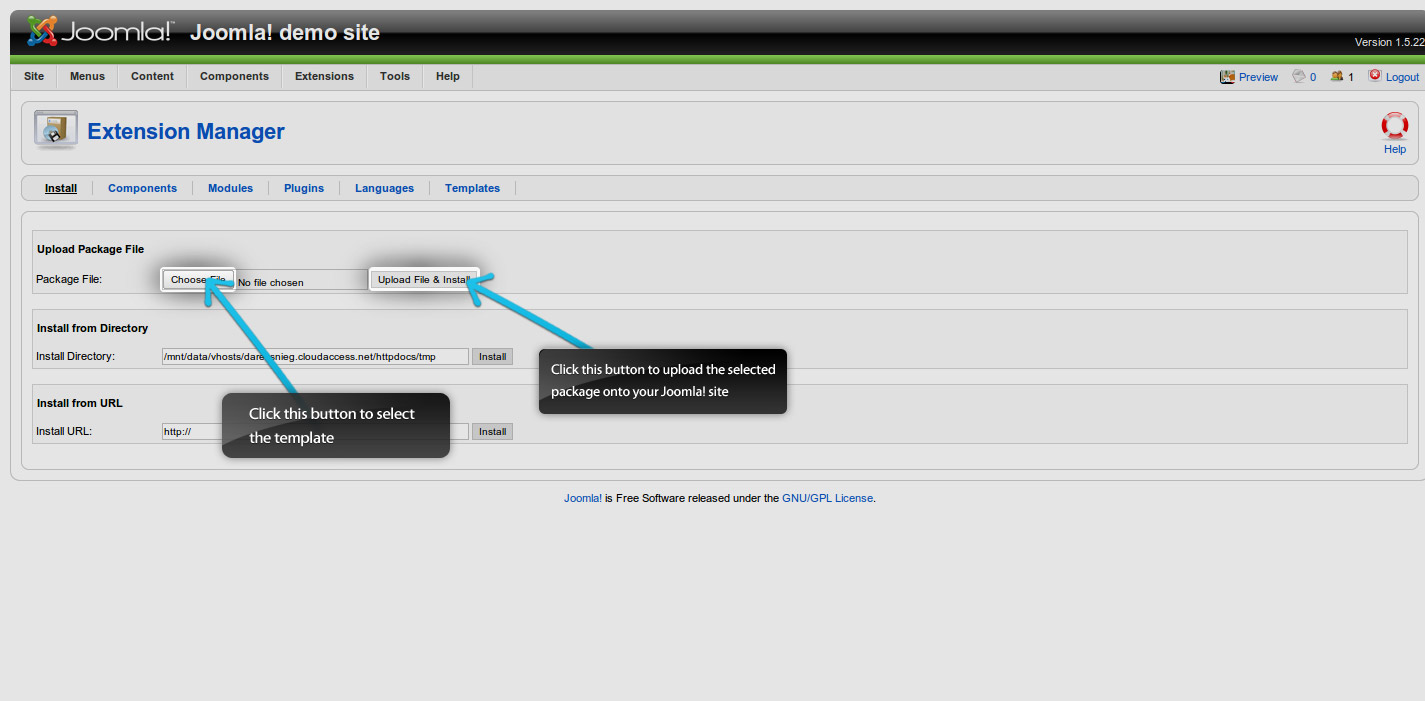Open the Joomla! link in the footer
The image size is (1425, 701).
[x=583, y=498]
